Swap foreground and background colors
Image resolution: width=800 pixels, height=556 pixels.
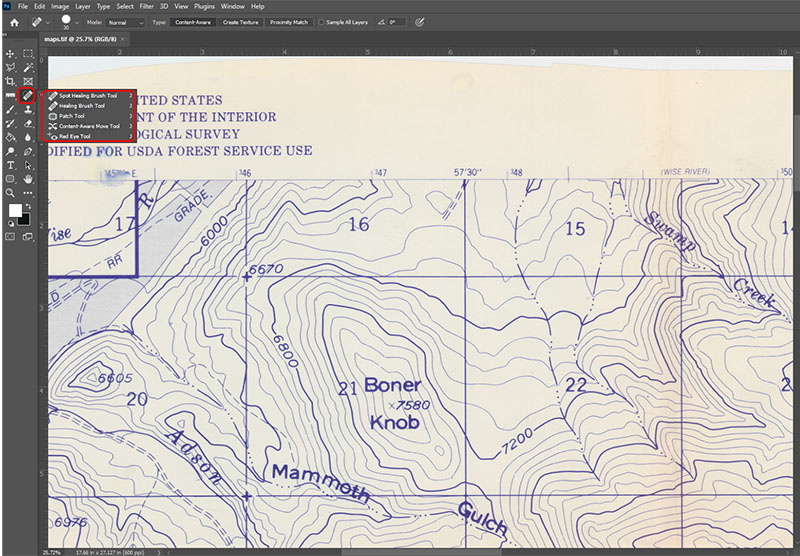click(29, 204)
